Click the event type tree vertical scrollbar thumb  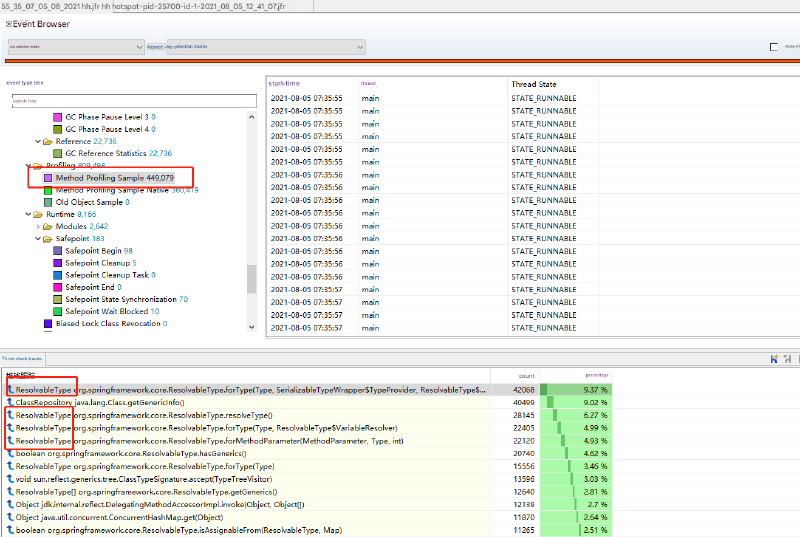tap(252, 279)
